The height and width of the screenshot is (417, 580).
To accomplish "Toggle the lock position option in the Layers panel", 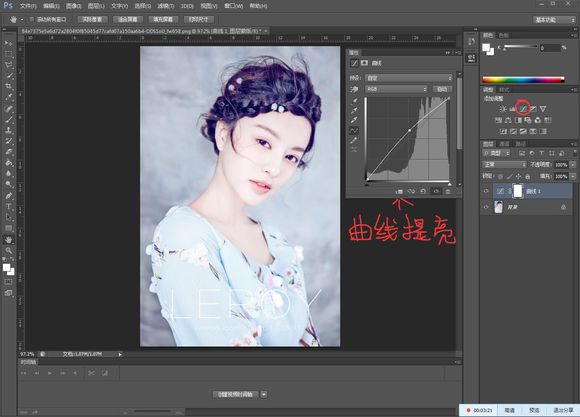I will coord(519,176).
